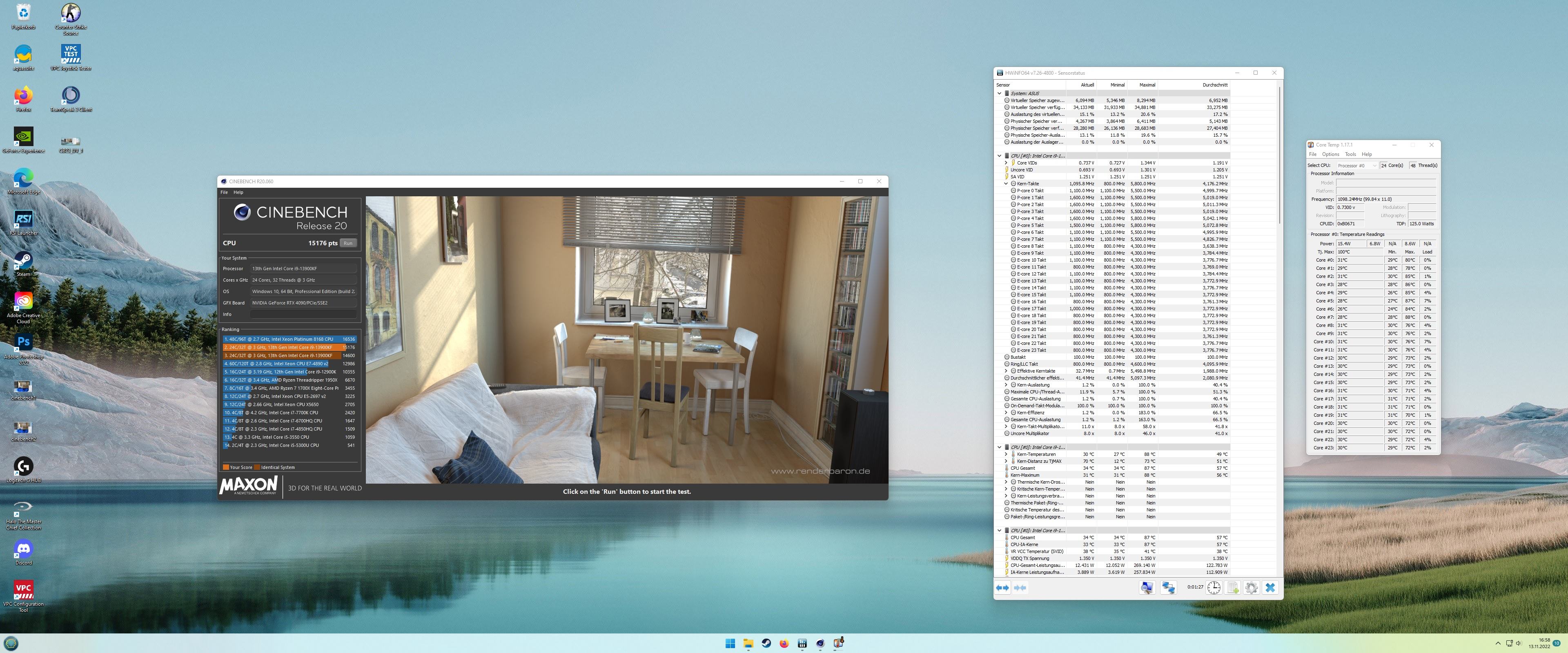The height and width of the screenshot is (653, 1568).
Task: Click taskbar clock showing 16:58
Action: [x=1539, y=643]
